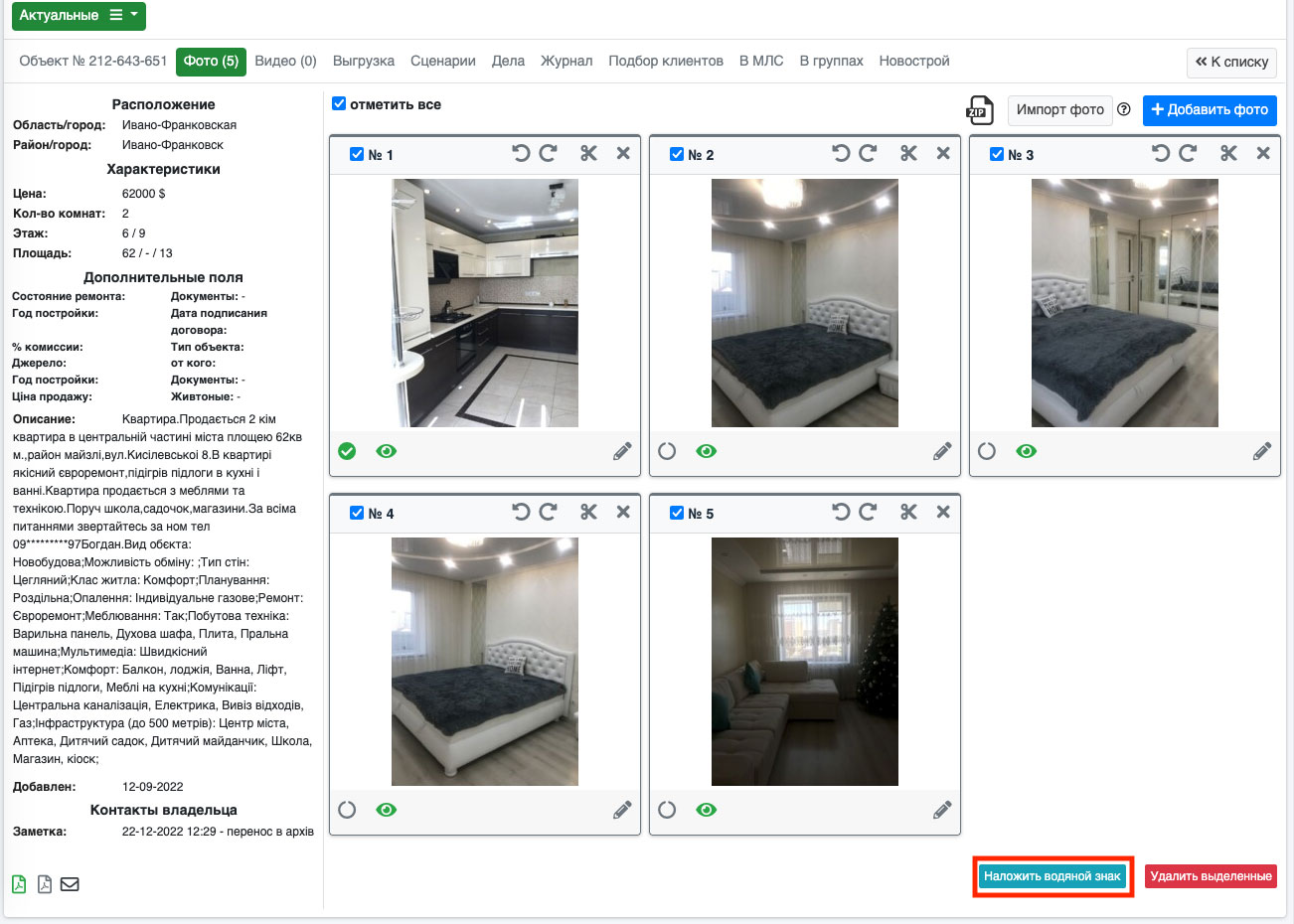Uncheck the 'отметить все' checkbox
1294x924 pixels.
pos(339,104)
